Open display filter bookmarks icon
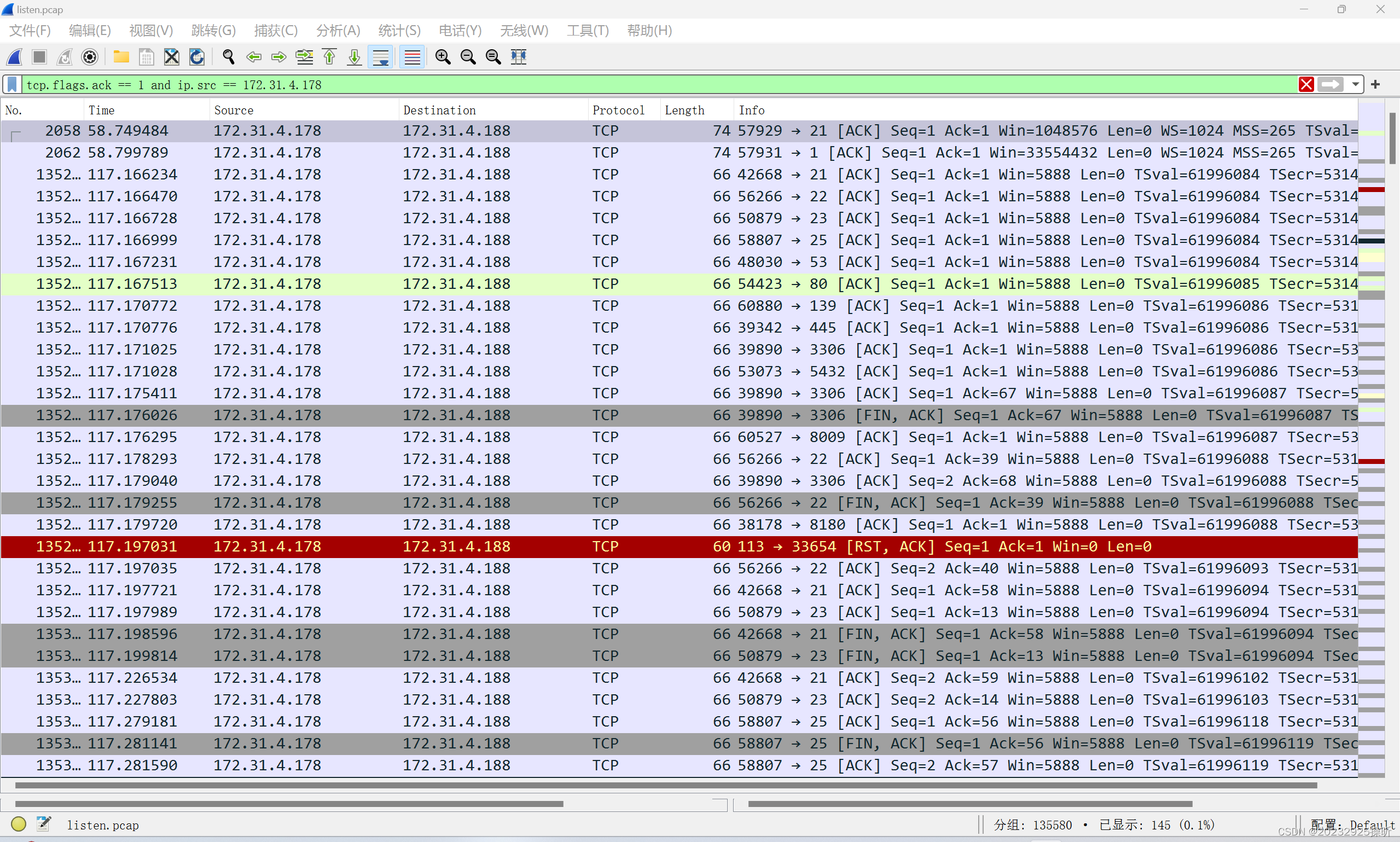The width and height of the screenshot is (1400, 842). tap(12, 85)
